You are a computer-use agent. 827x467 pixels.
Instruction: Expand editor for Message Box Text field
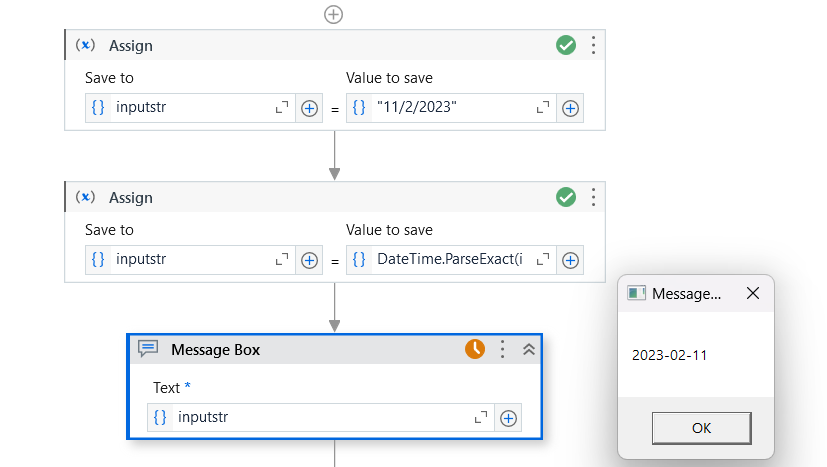point(481,418)
